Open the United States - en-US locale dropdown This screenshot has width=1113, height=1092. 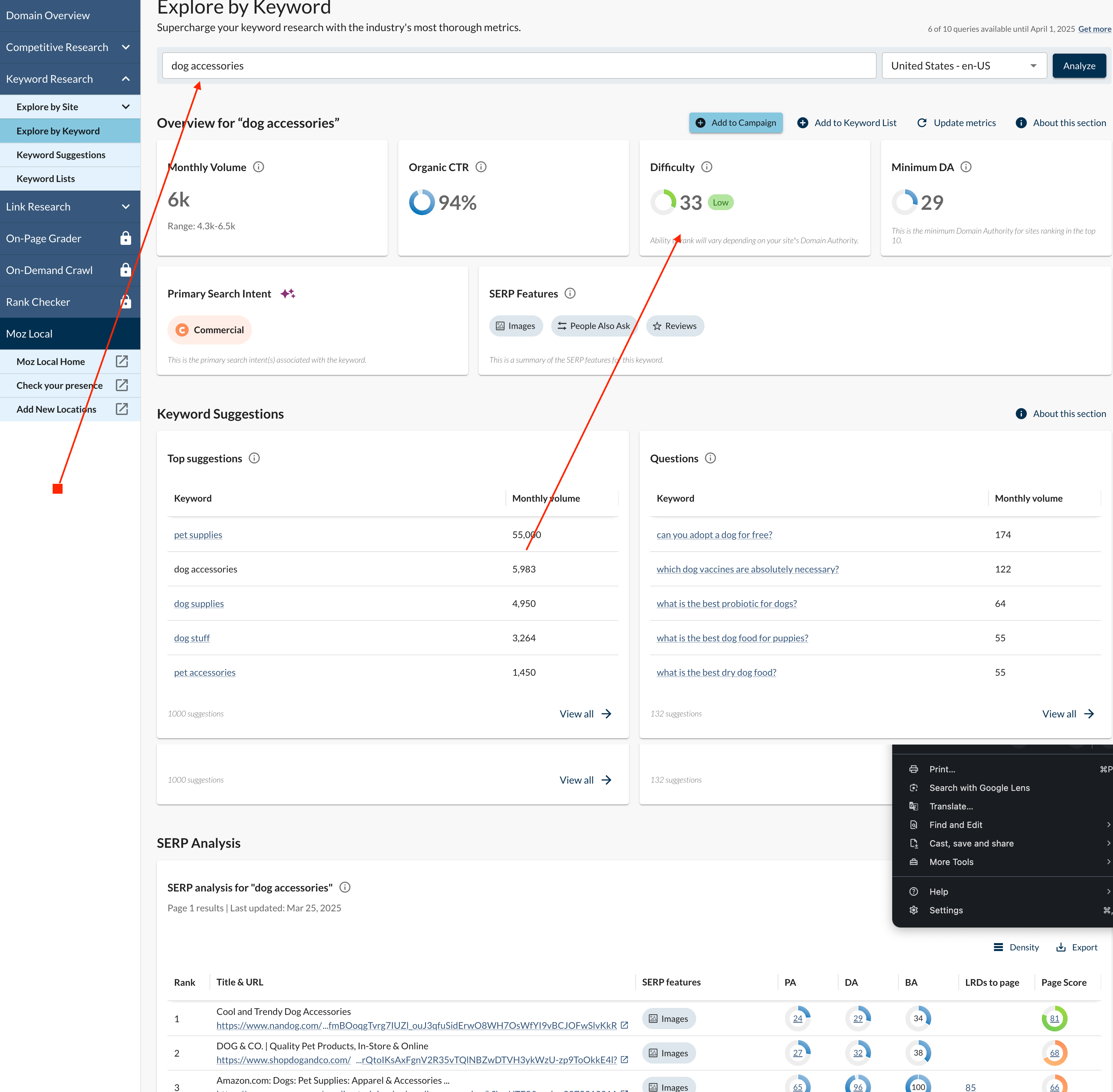964,66
